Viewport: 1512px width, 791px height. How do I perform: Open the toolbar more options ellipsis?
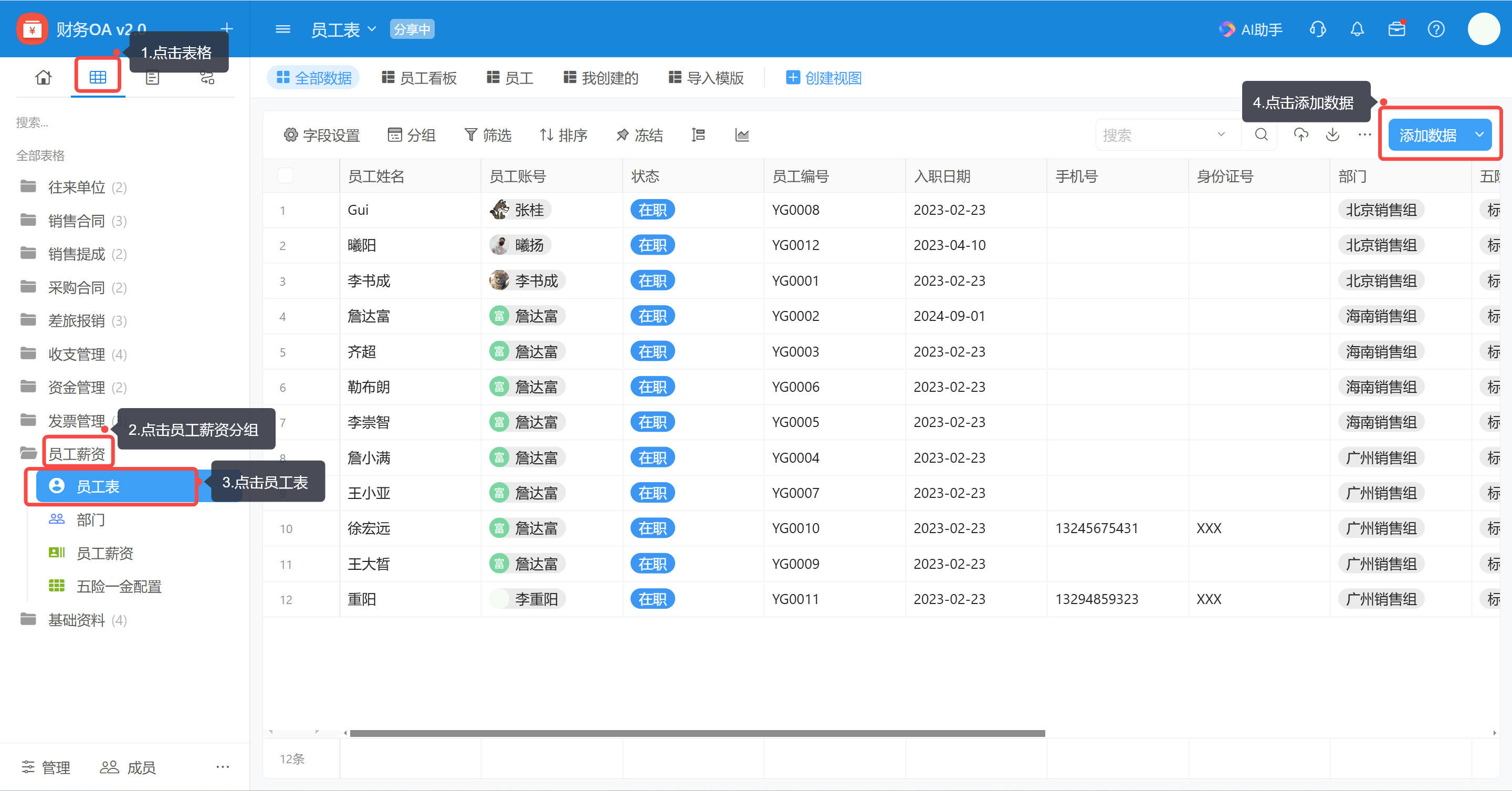(1364, 135)
